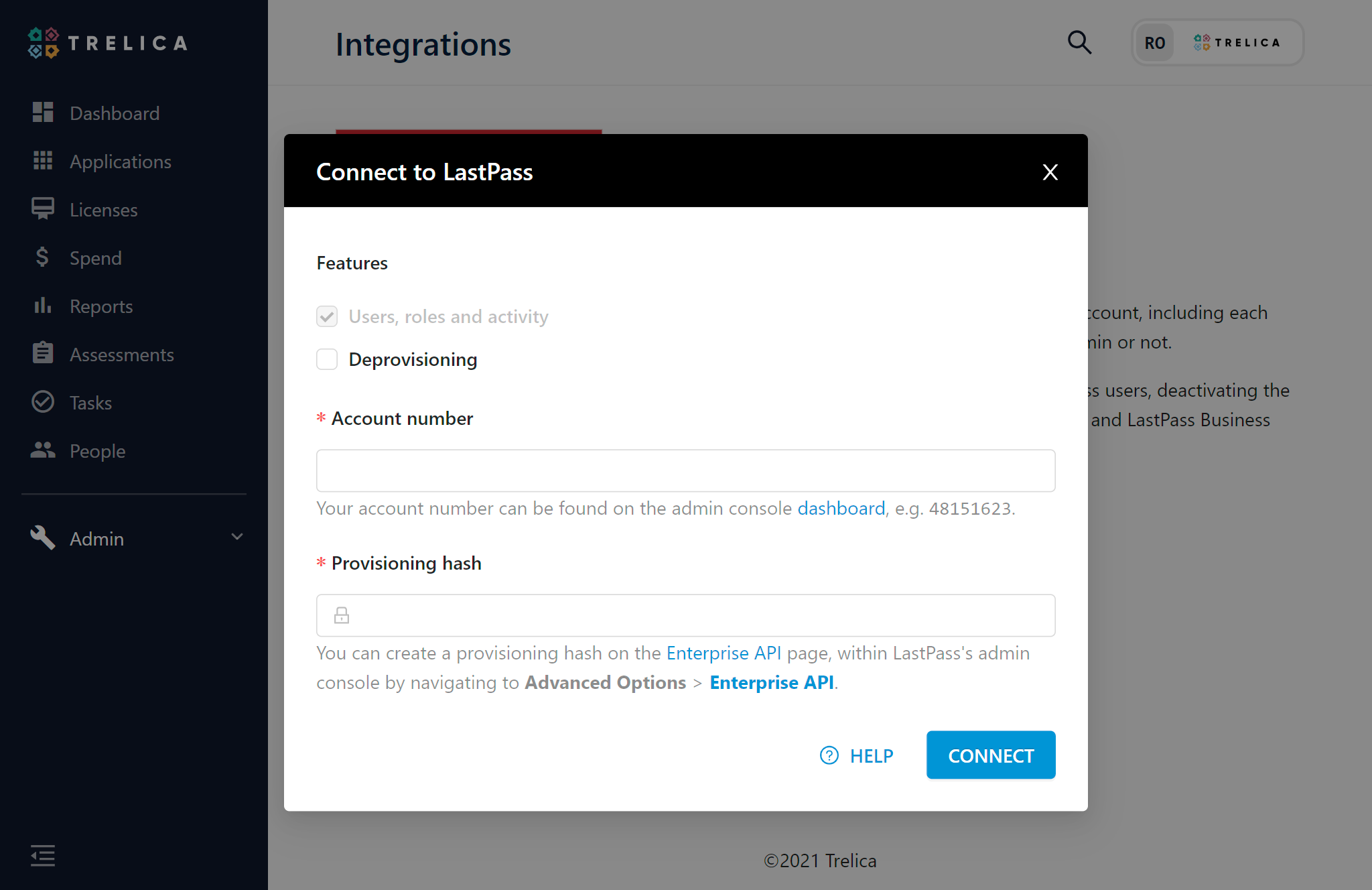Click the Account number input field

coord(686,470)
